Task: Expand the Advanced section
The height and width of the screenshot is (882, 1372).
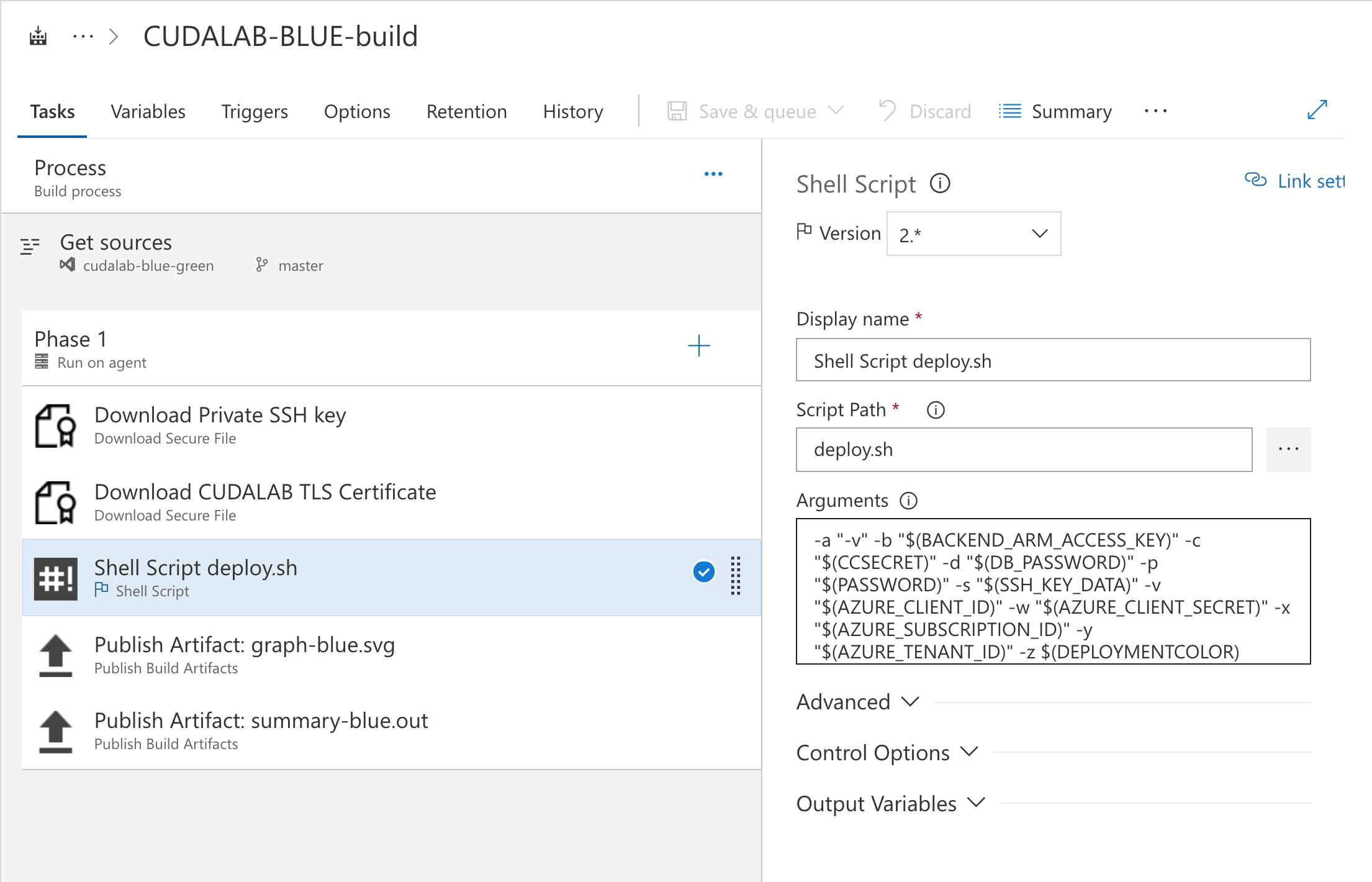Action: 857,702
